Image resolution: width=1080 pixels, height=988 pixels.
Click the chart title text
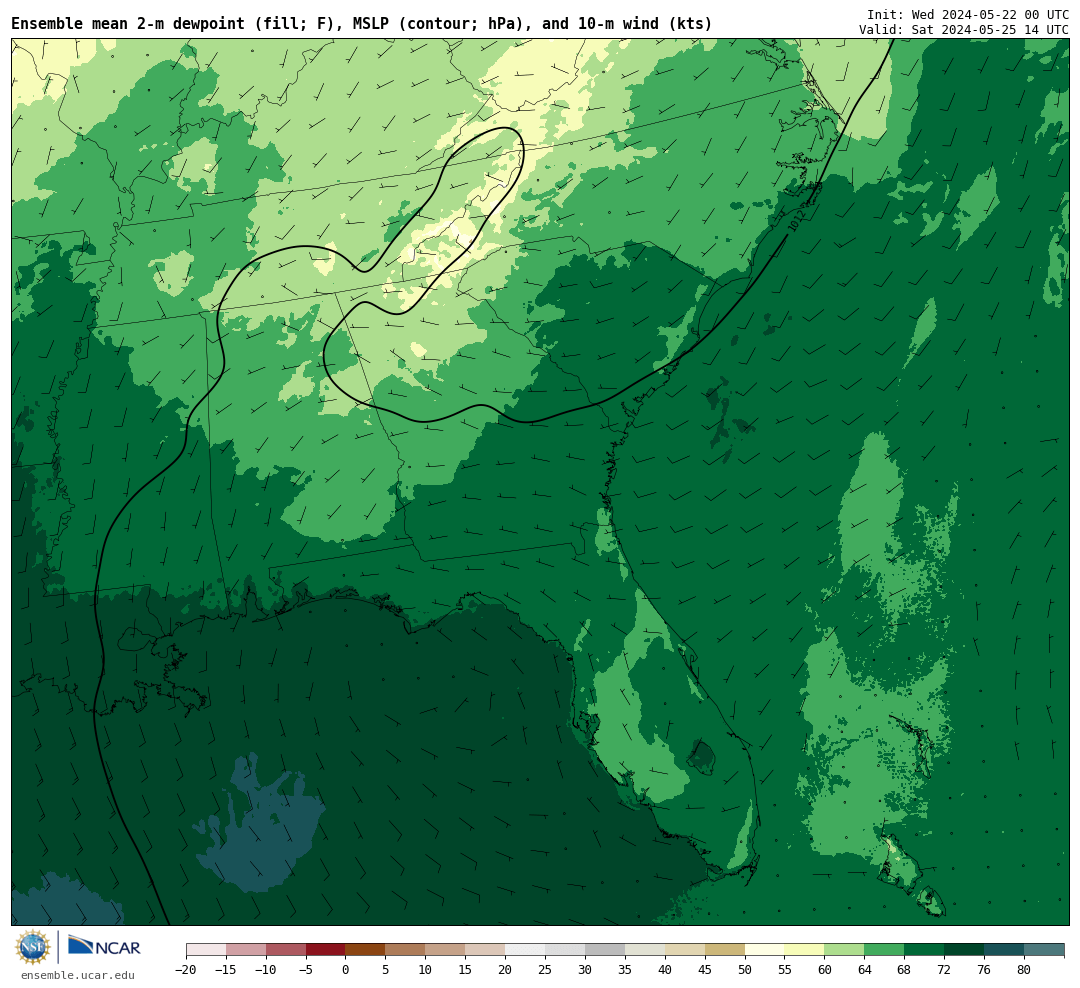(x=362, y=24)
